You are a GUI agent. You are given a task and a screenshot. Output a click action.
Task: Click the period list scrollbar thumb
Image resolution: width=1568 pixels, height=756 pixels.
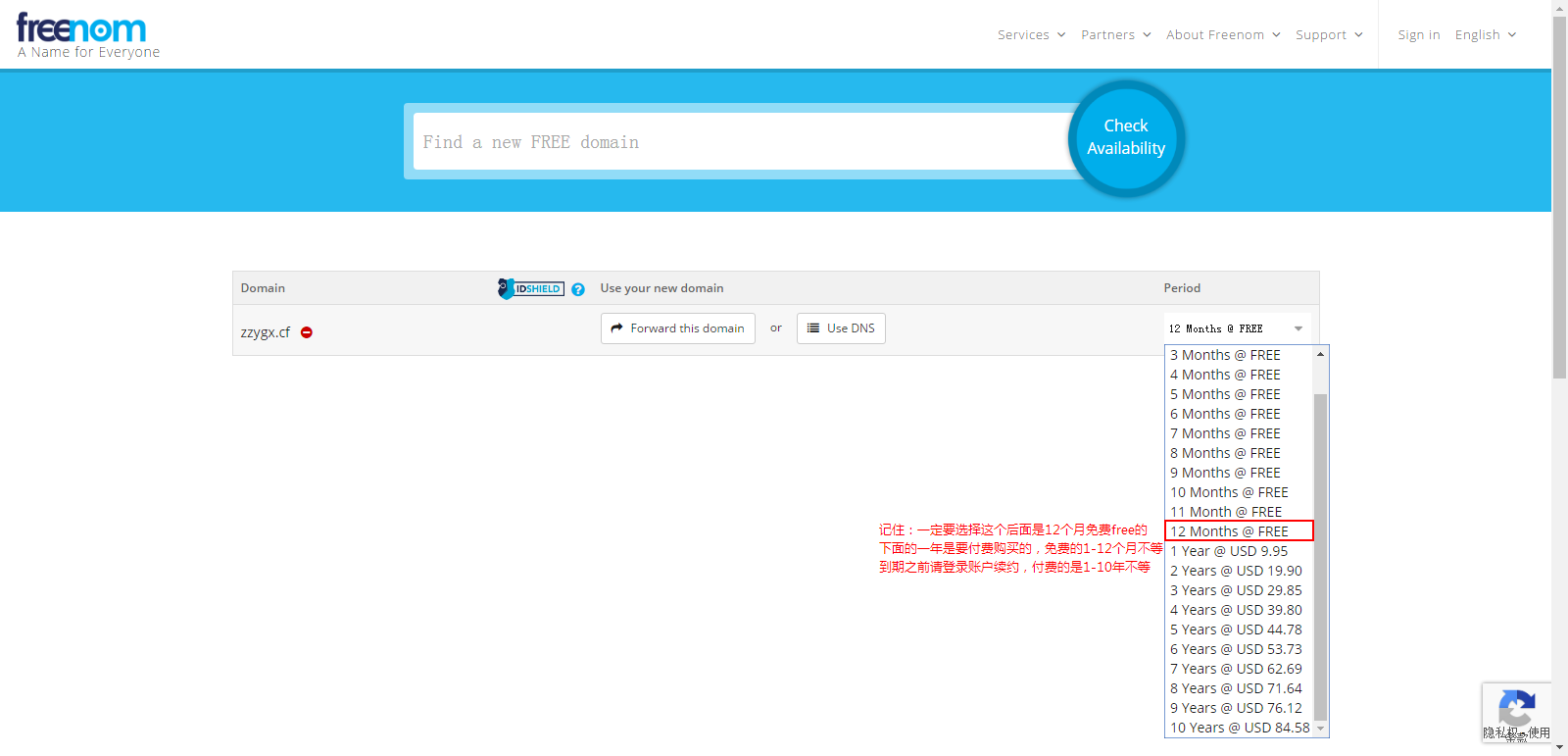click(1321, 557)
